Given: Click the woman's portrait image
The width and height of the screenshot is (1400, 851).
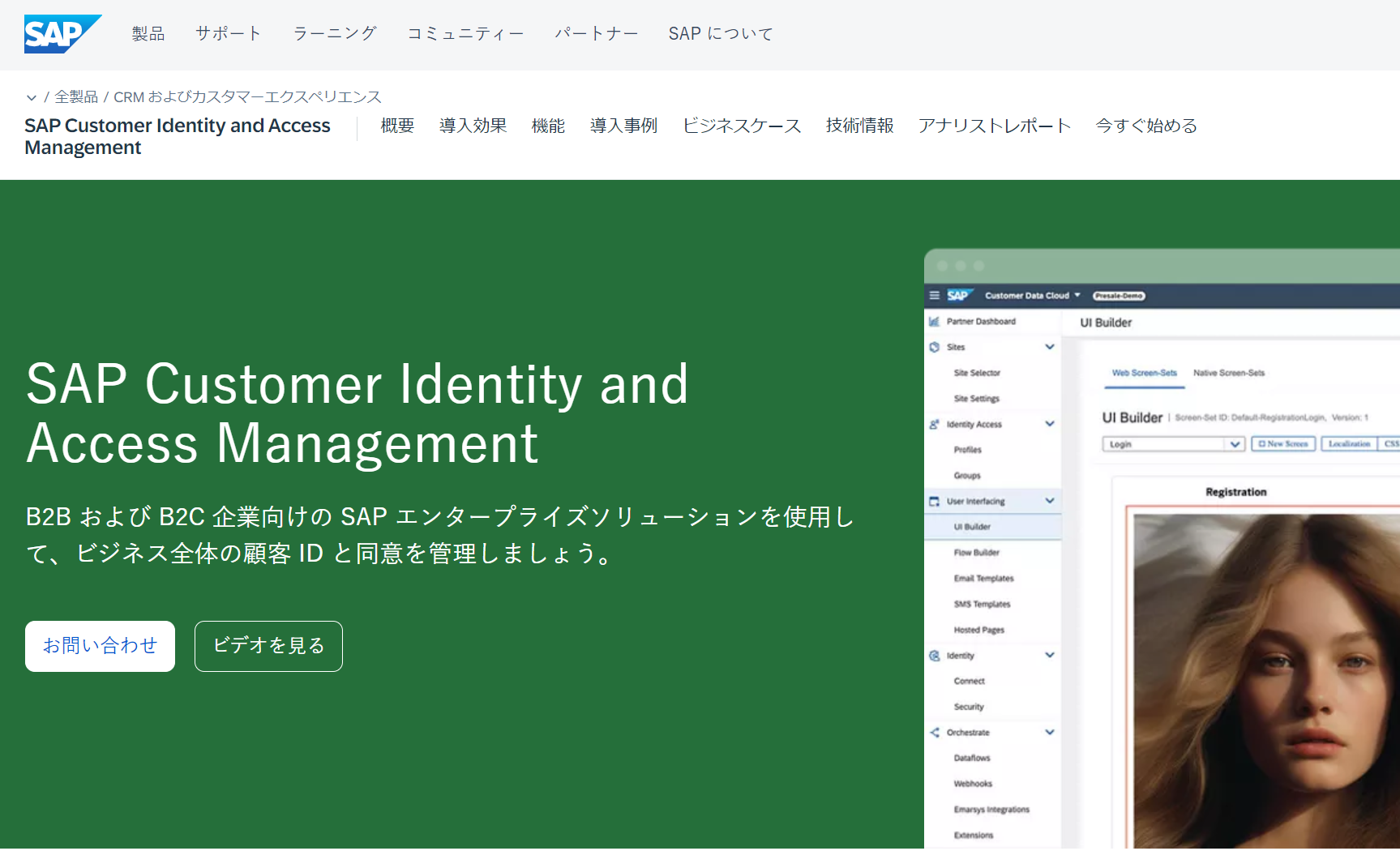Looking at the screenshot, I should (x=1266, y=681).
